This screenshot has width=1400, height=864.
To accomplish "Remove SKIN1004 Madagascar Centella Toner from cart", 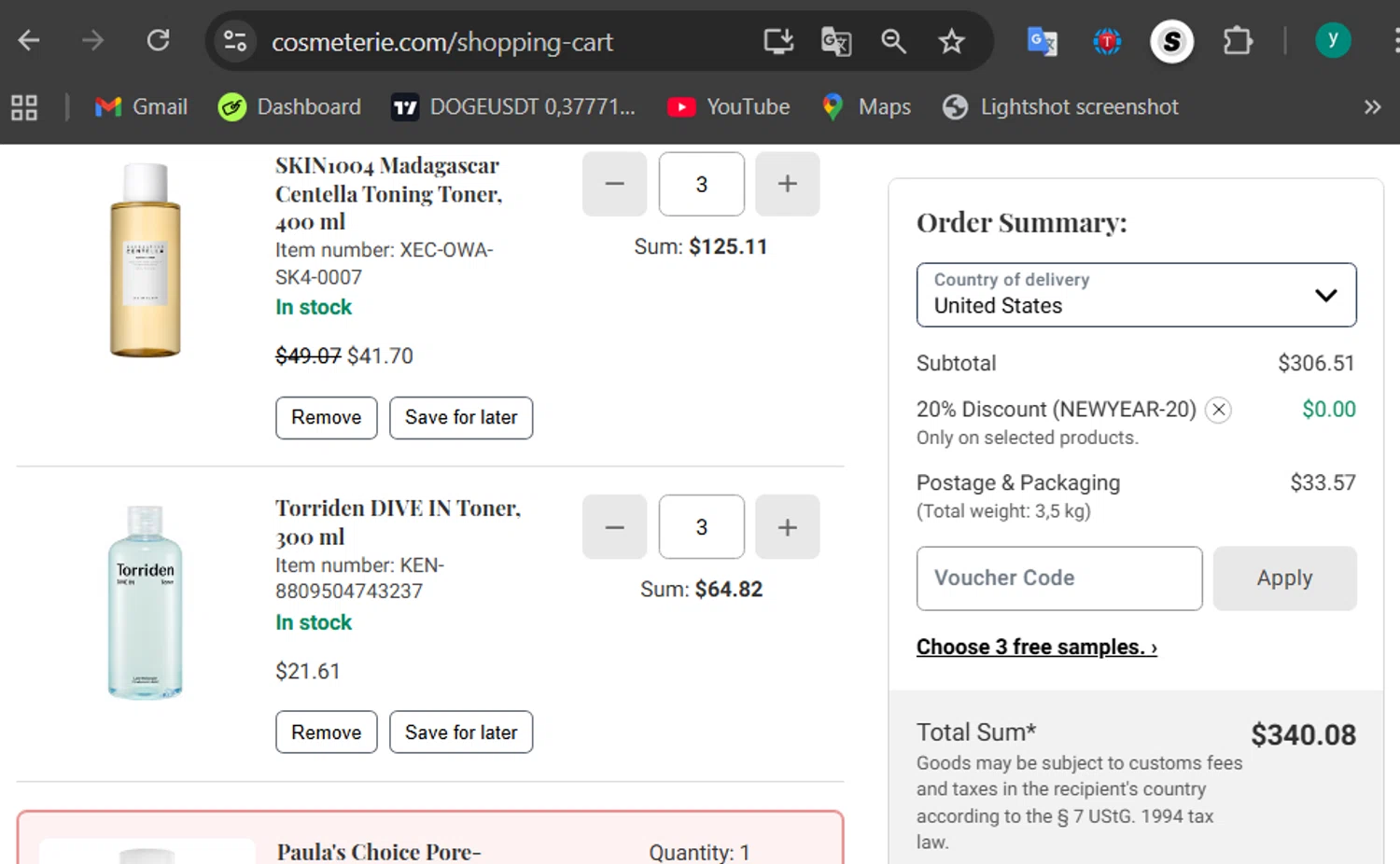I will coord(327,418).
